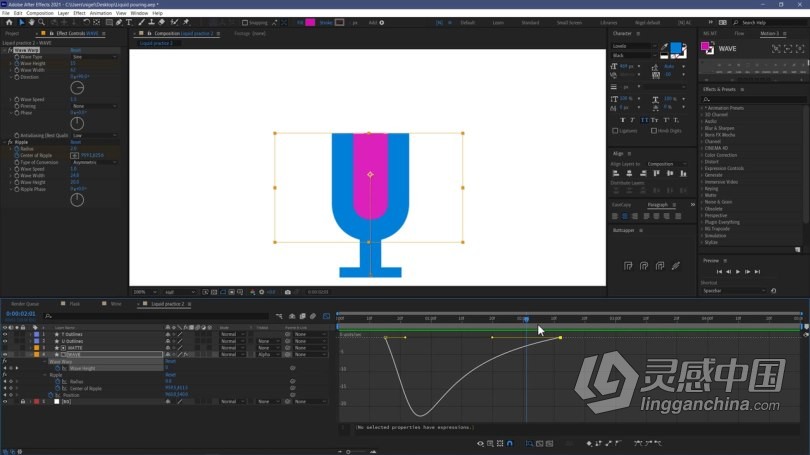The width and height of the screenshot is (810, 455).
Task: Unlock the BG layer lock
Action: (x=23, y=401)
